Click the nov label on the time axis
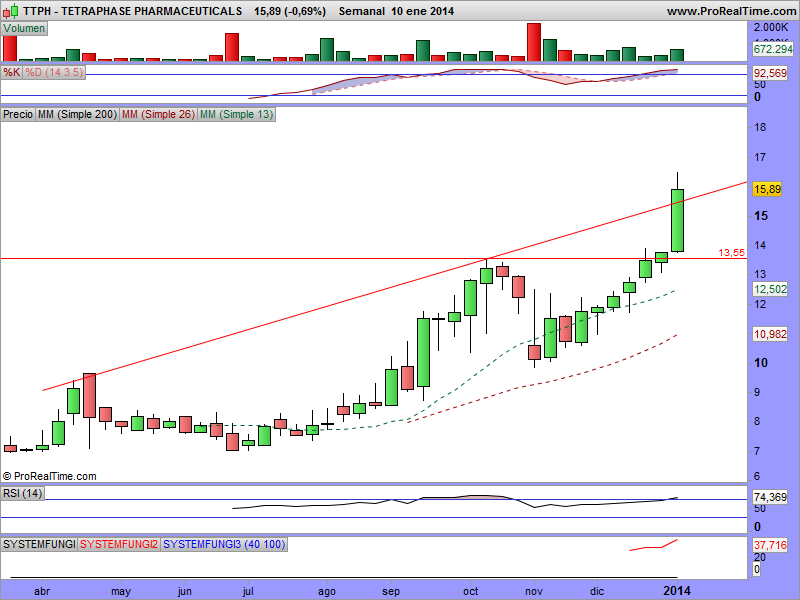The width and height of the screenshot is (800, 600). coord(534,591)
